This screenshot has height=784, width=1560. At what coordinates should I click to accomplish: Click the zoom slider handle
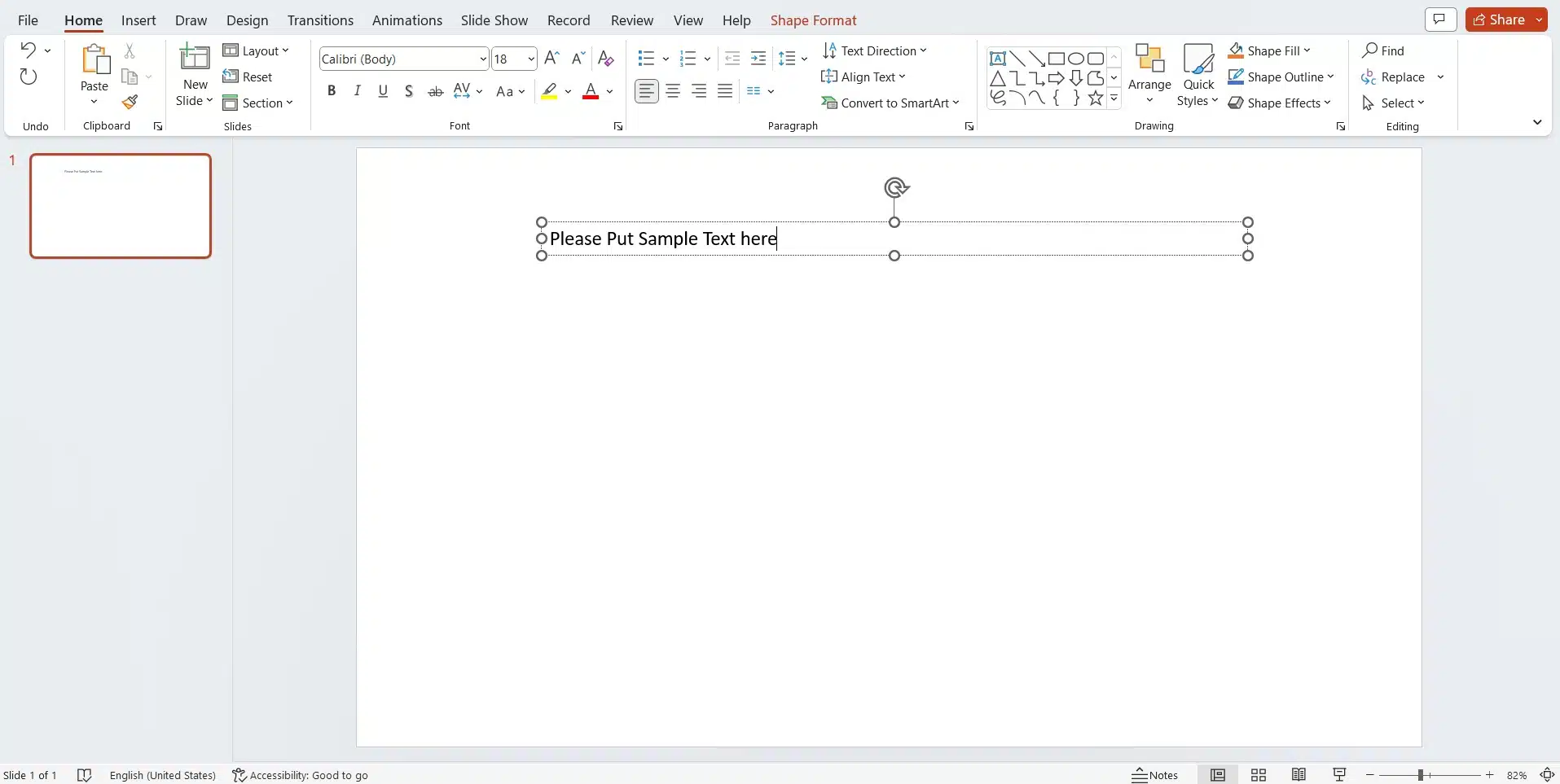(x=1420, y=775)
